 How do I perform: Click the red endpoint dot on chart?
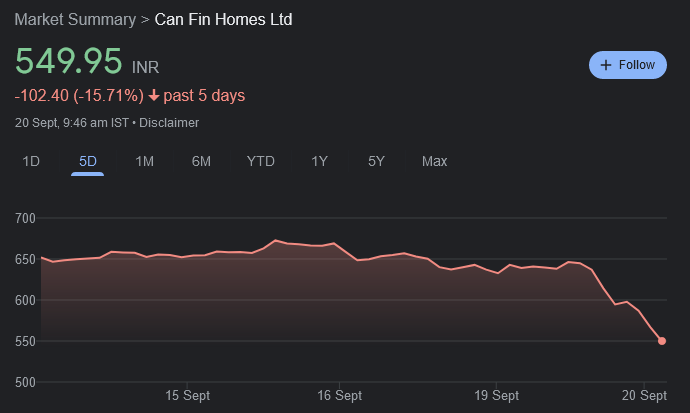(661, 341)
